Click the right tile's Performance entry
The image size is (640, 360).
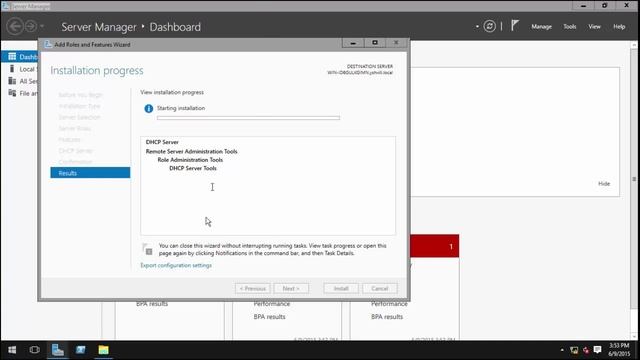pyautogui.click(x=389, y=304)
